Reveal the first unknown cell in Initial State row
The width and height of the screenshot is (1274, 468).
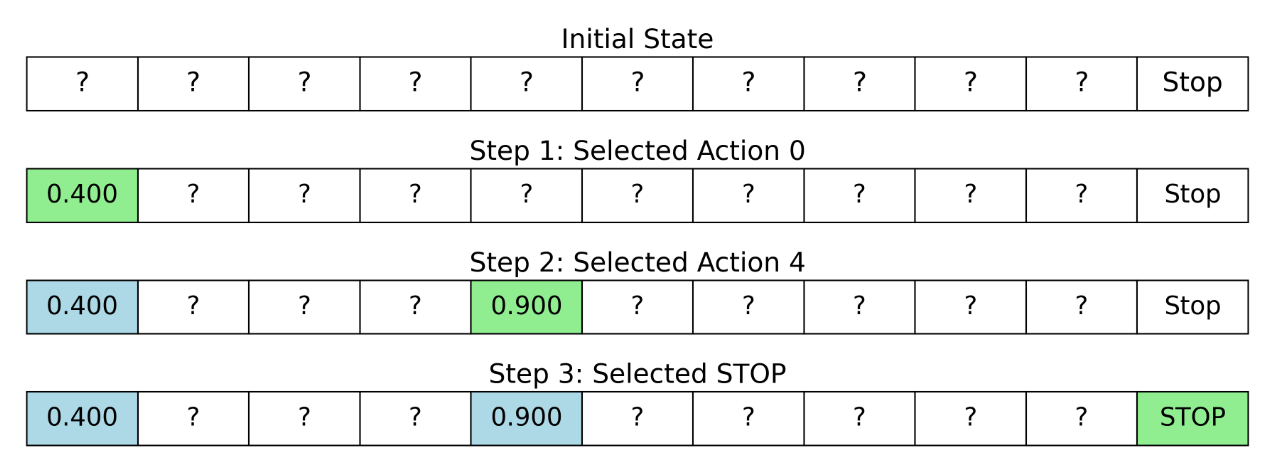[x=82, y=84]
